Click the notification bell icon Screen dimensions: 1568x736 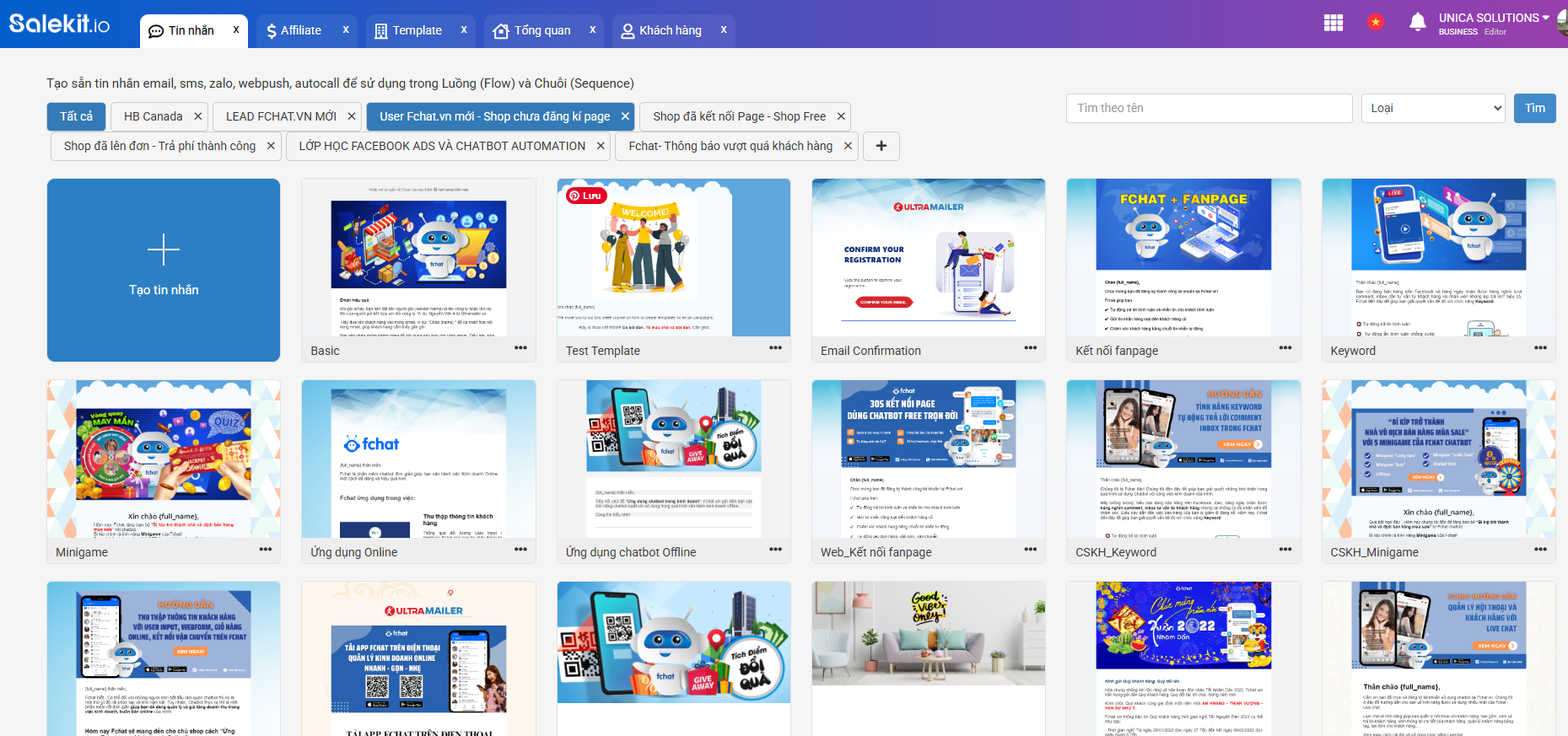tap(1418, 23)
